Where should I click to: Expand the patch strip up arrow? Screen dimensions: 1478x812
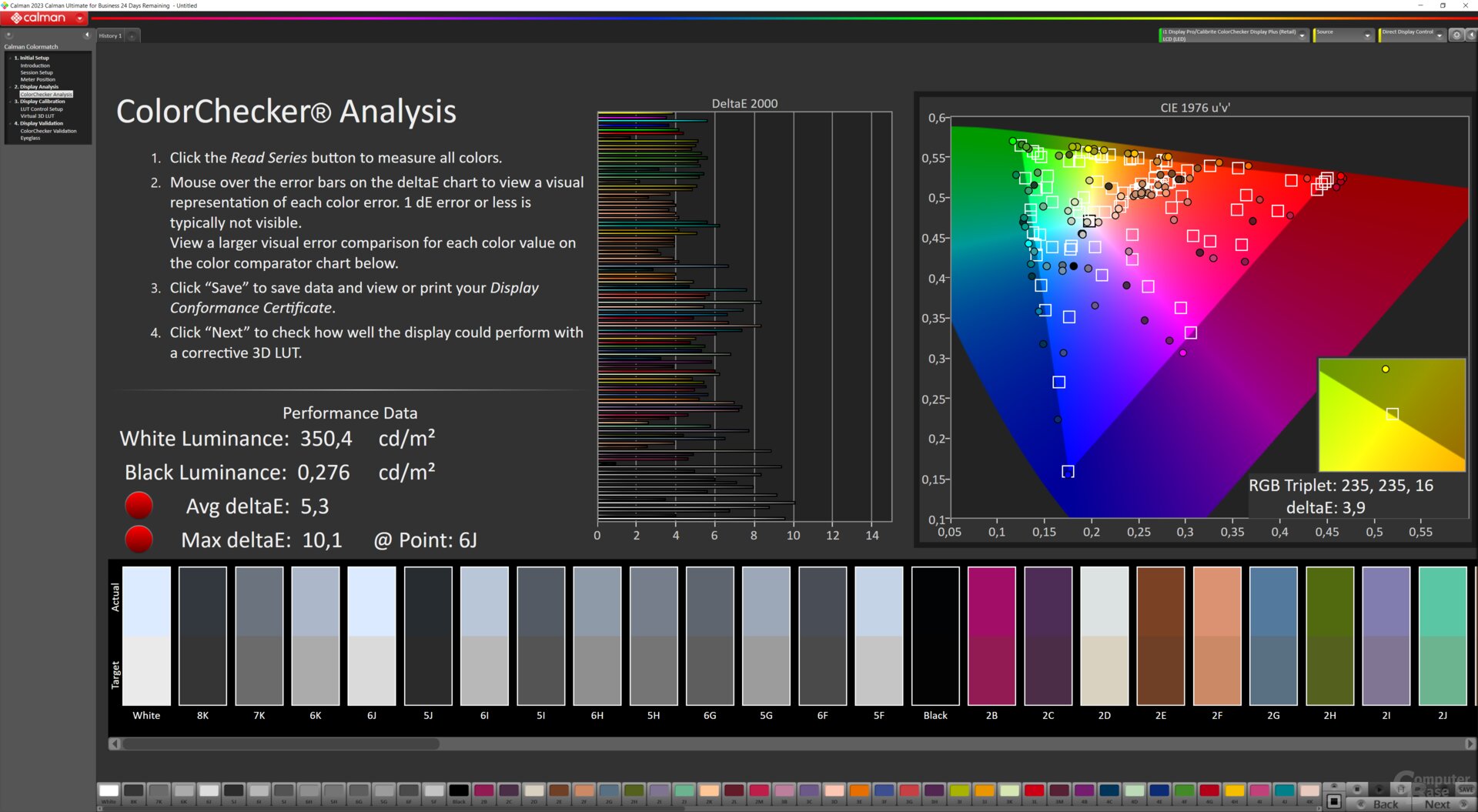[x=1334, y=786]
